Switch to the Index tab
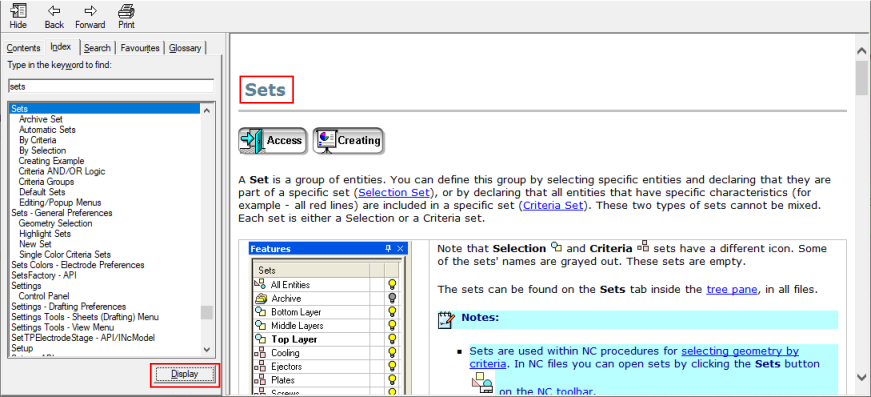The height and width of the screenshot is (397, 871). [61, 47]
